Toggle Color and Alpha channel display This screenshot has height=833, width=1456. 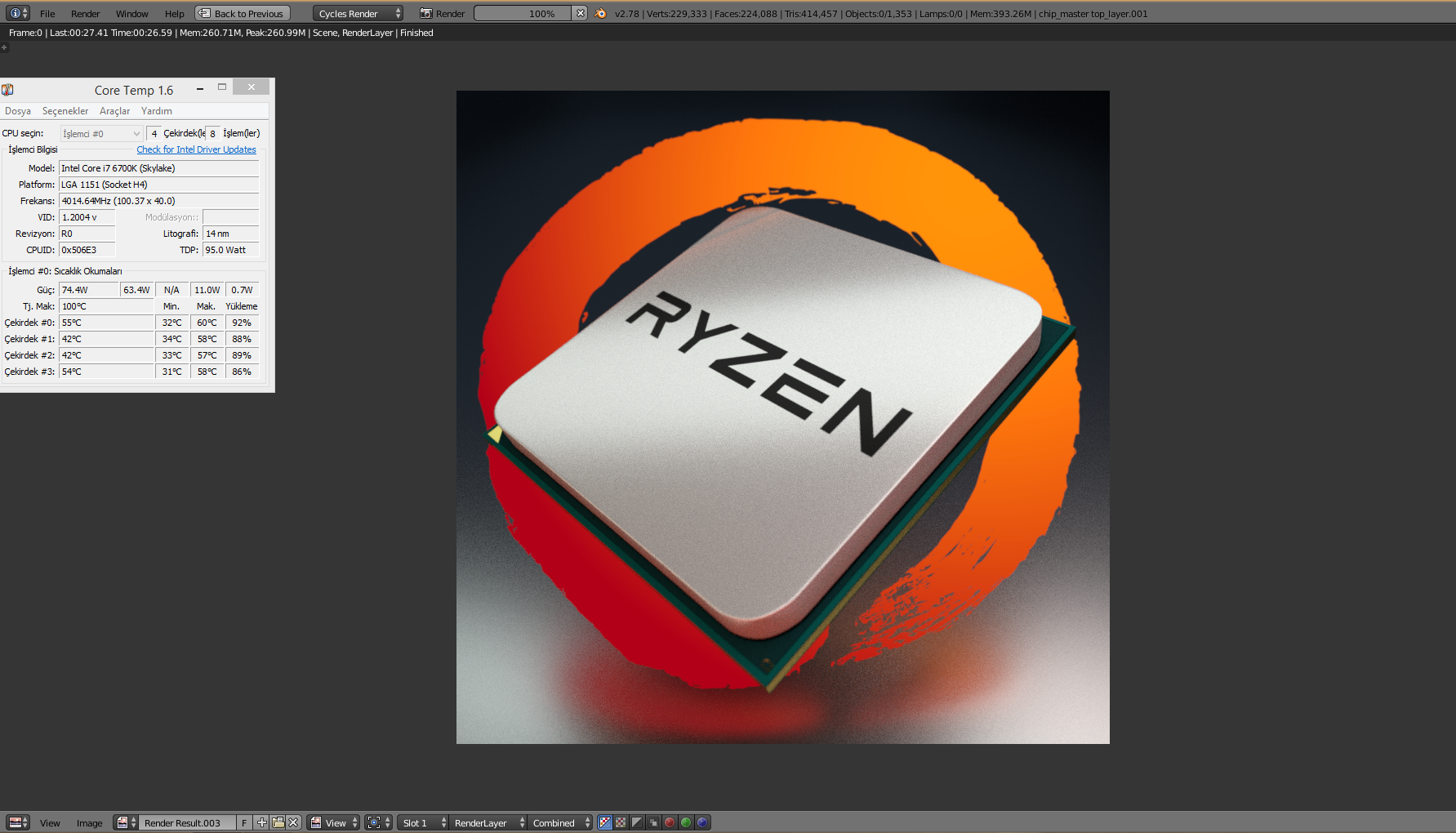pyautogui.click(x=605, y=822)
